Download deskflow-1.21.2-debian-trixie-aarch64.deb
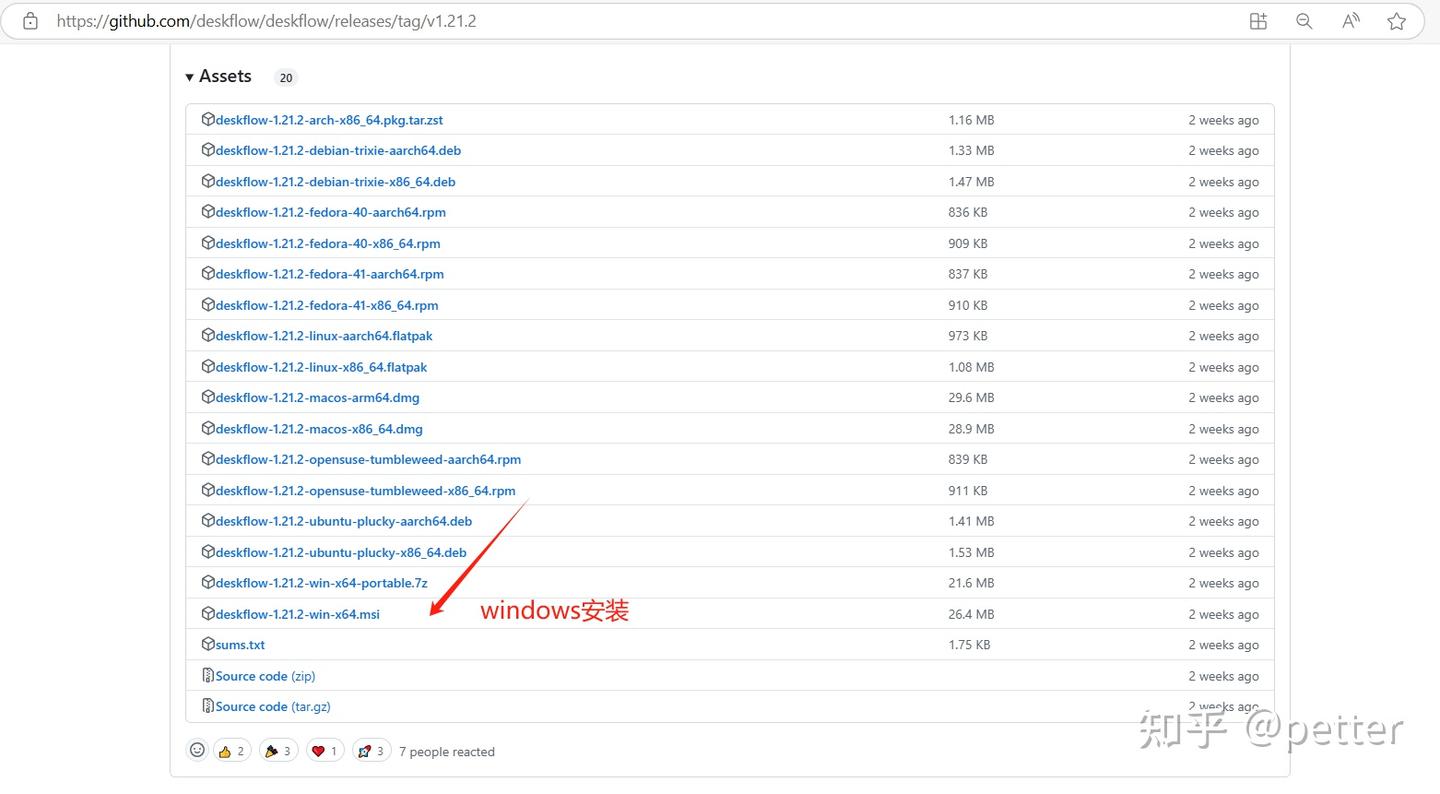This screenshot has height=794, width=1440. tap(338, 151)
